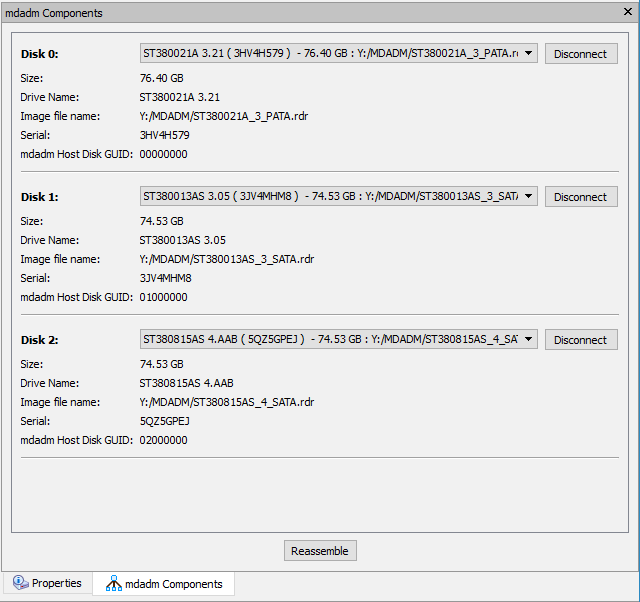The height and width of the screenshot is (602, 640).
Task: Click host disk GUID 02000000
Action: 163,440
